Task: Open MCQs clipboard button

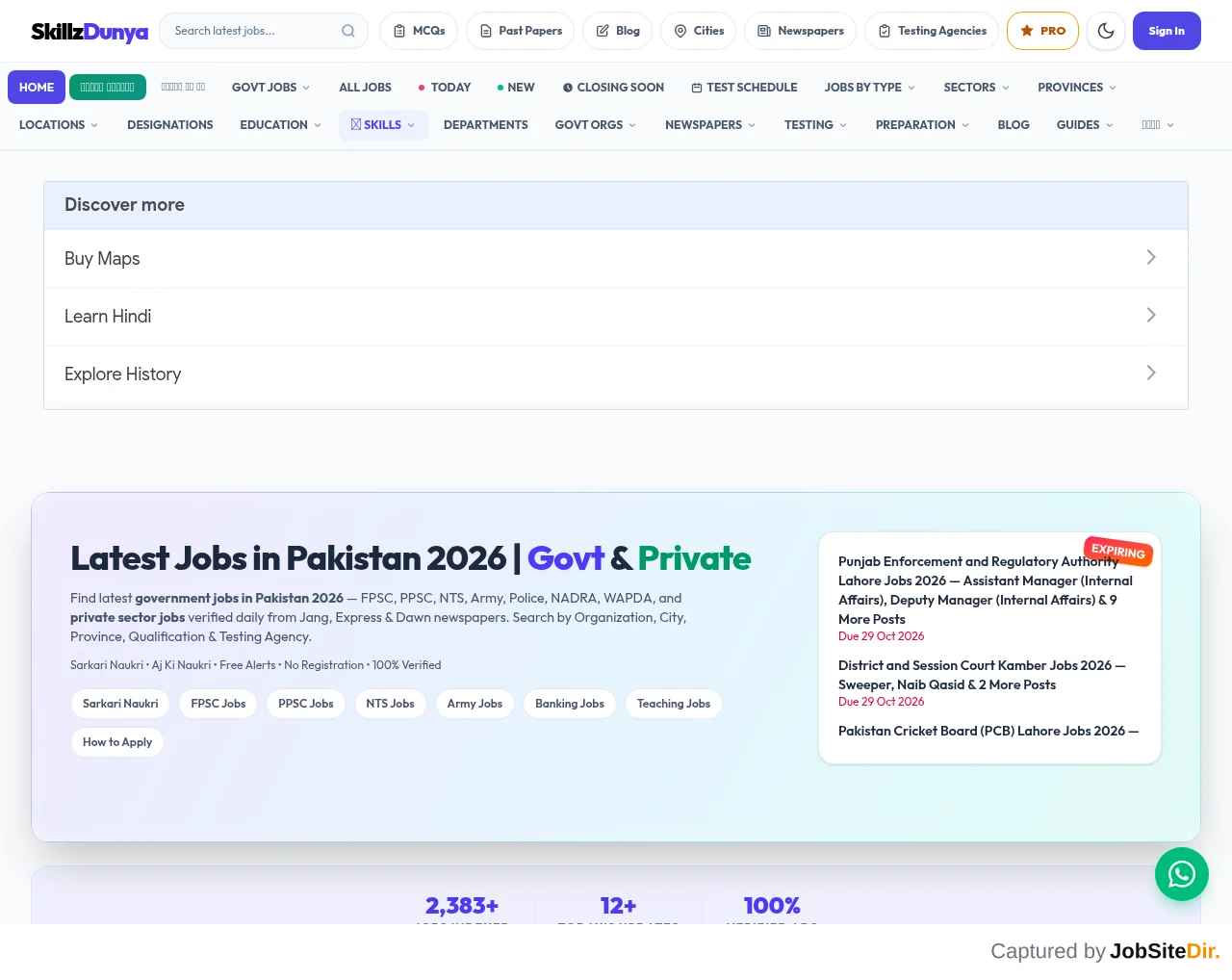Action: 420,31
